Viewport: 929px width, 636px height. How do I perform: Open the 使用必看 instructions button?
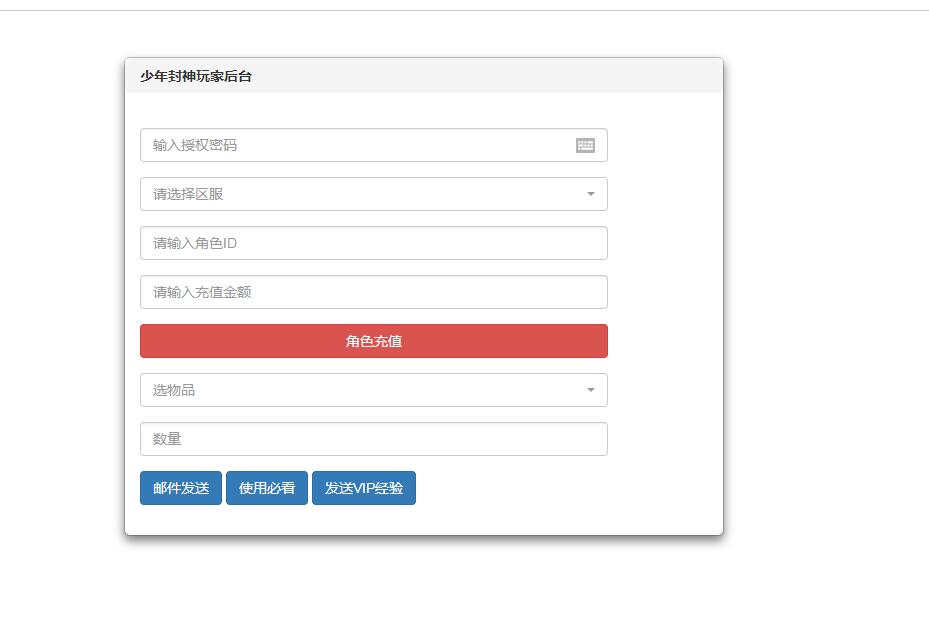coord(267,488)
